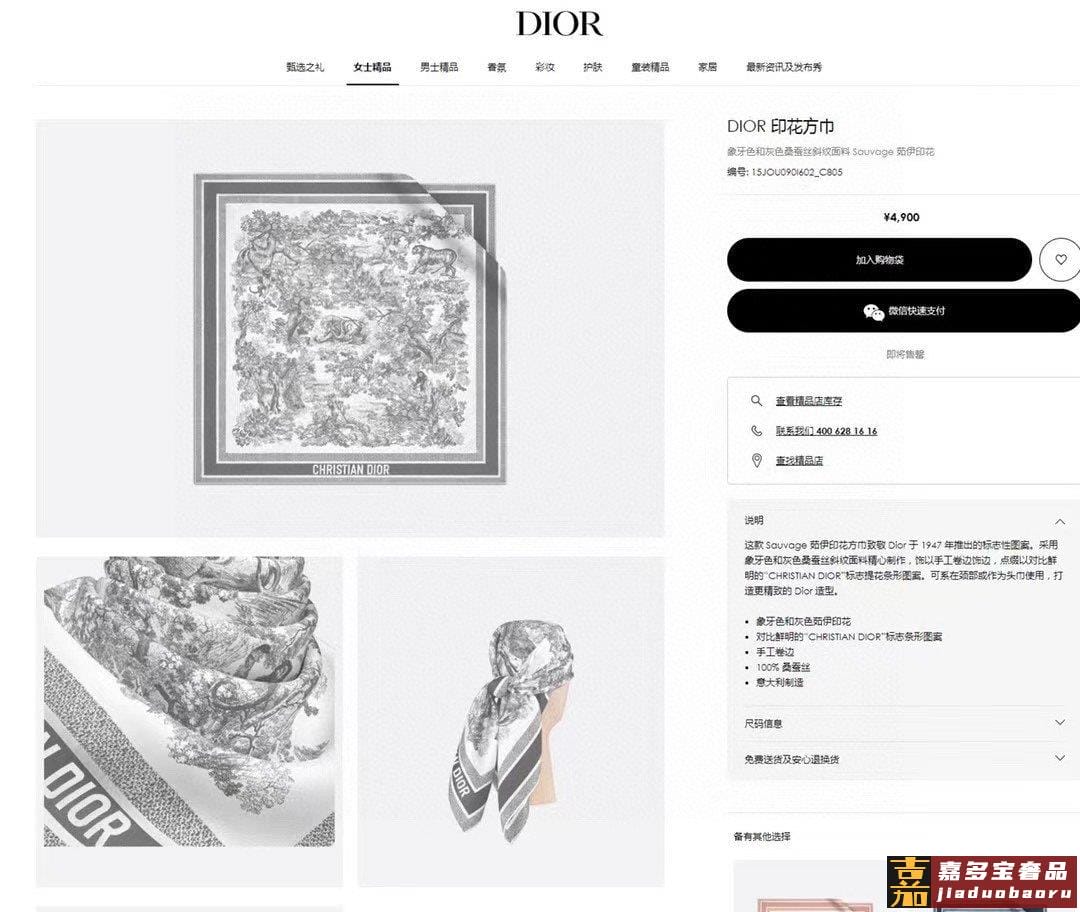The height and width of the screenshot is (912, 1080).
Task: Open the 男士精品 navigation tab
Action: tap(439, 68)
